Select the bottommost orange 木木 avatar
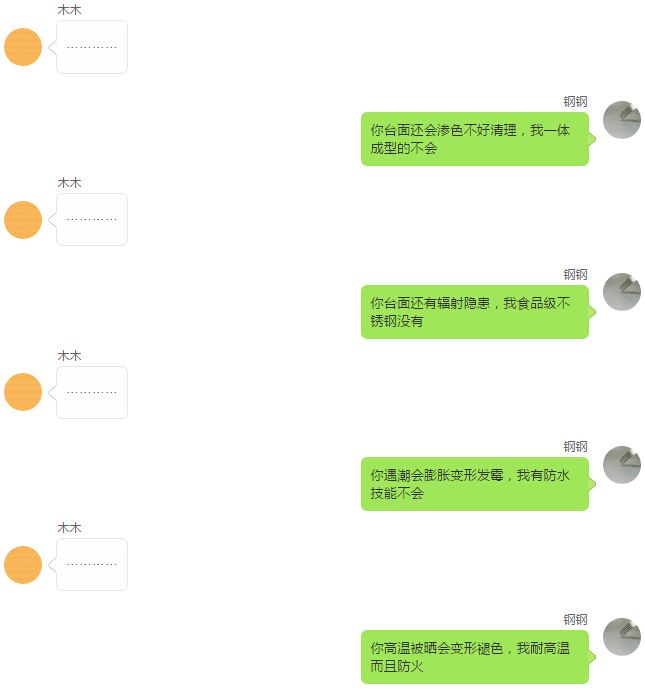Screen dimensions: 645x691 point(23,565)
